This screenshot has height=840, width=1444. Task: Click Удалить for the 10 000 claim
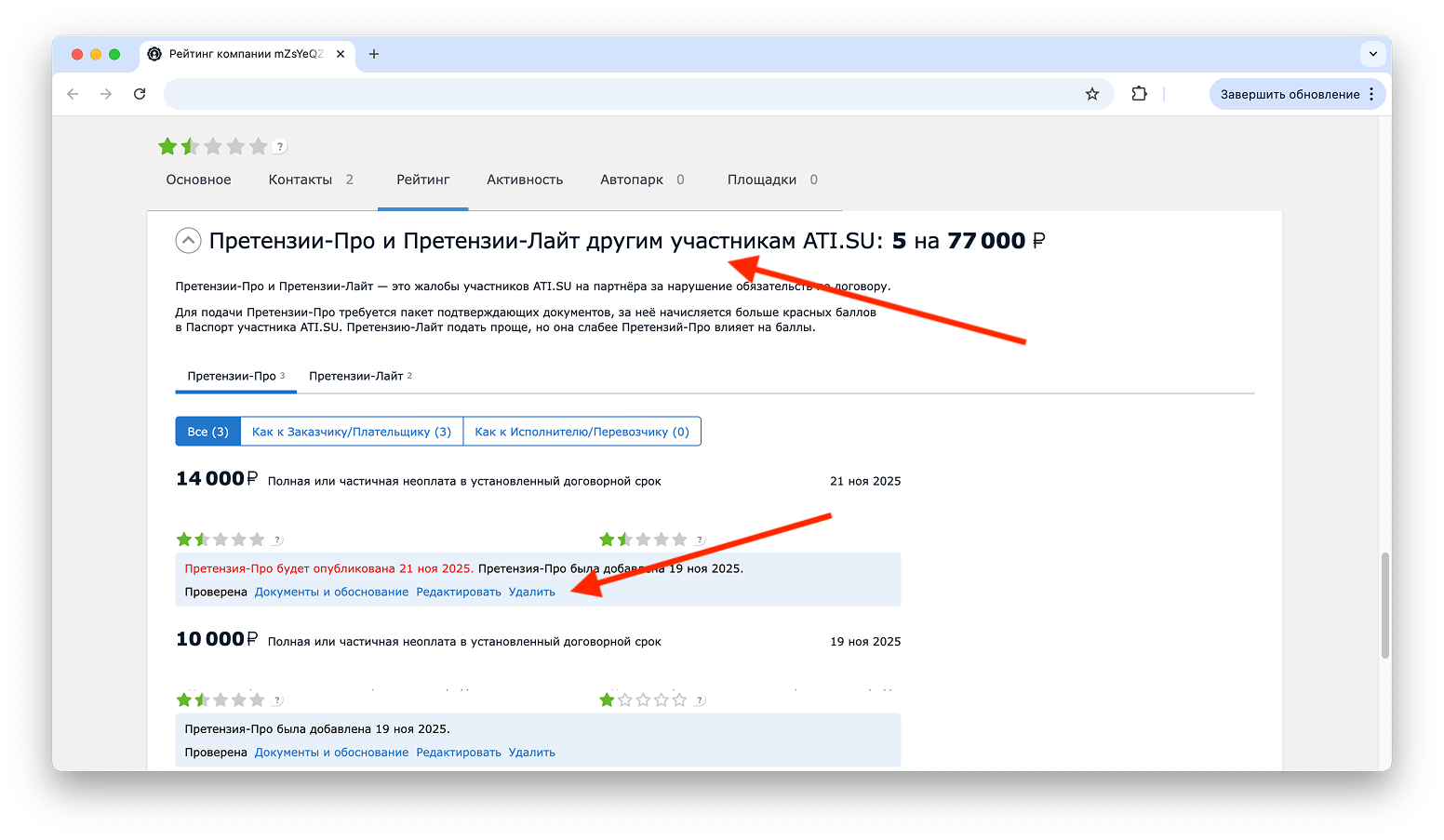tap(532, 753)
